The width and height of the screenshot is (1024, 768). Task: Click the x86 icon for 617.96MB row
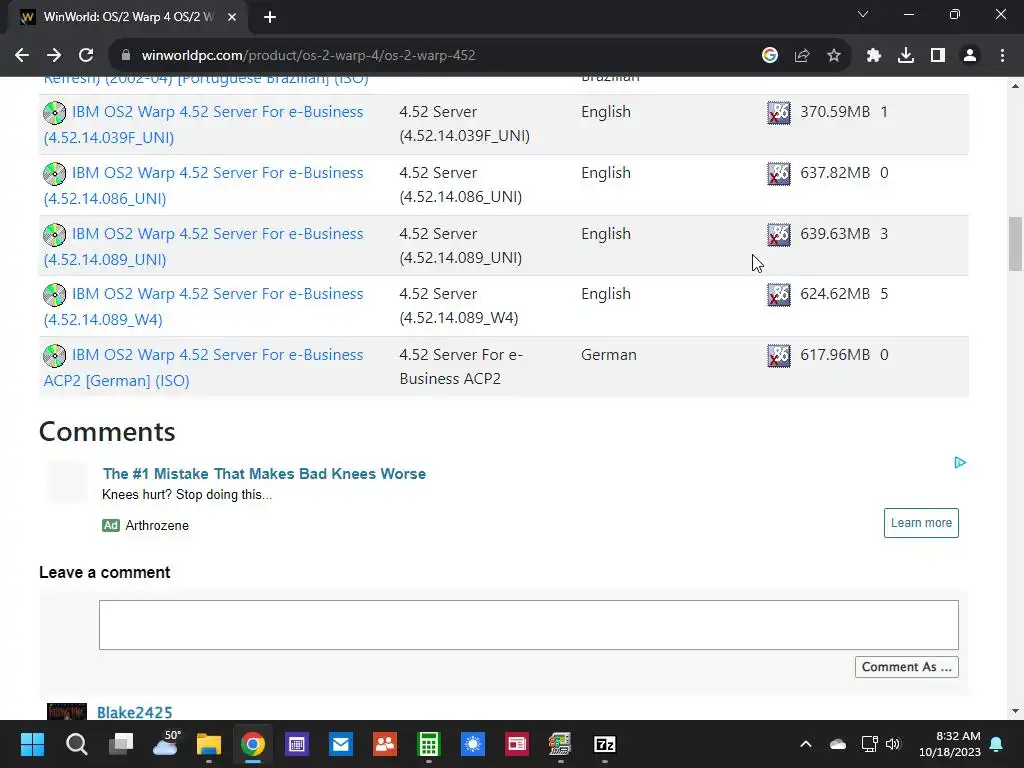coord(778,356)
